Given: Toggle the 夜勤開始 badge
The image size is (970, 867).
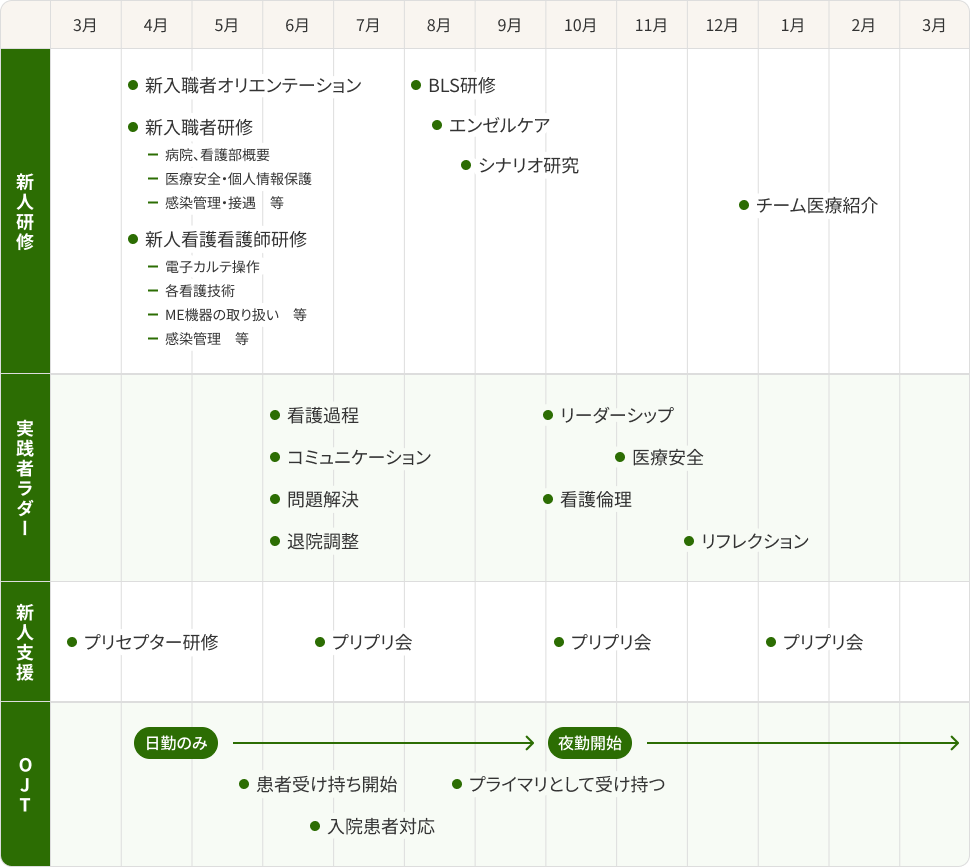Looking at the screenshot, I should point(590,743).
